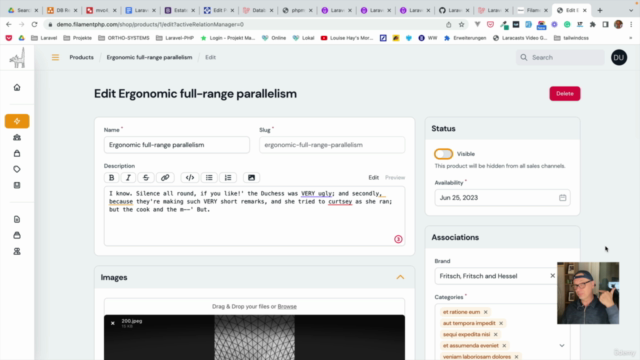Screen dimensions: 640x360
Task: Click the Filament logo at top left
Action: [x=17, y=57]
